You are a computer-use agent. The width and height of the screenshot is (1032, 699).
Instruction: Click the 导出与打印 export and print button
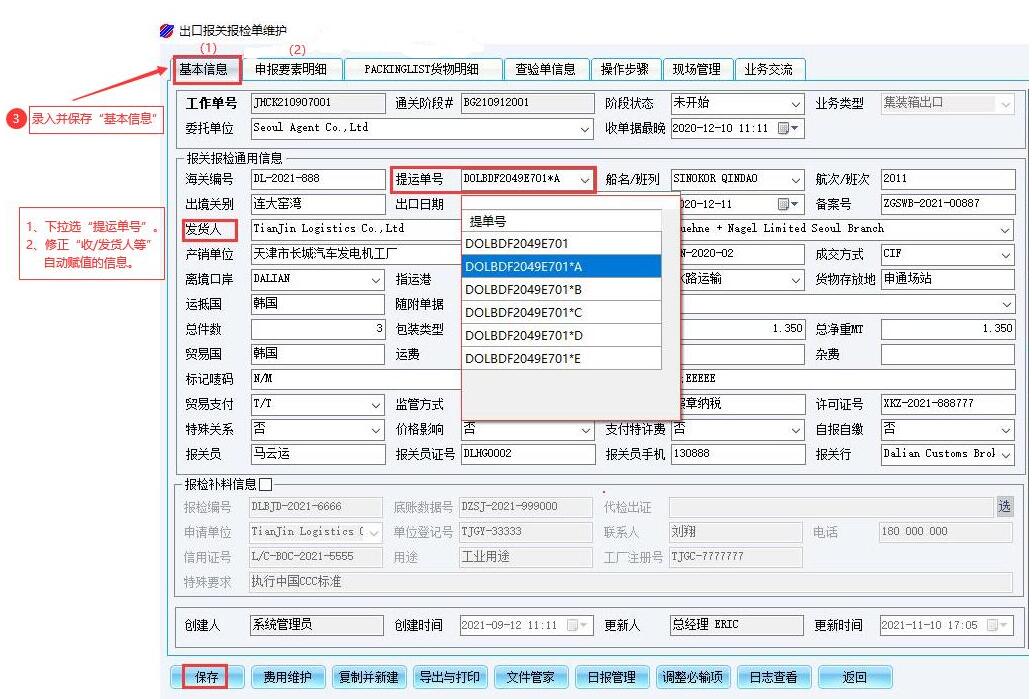click(x=449, y=677)
